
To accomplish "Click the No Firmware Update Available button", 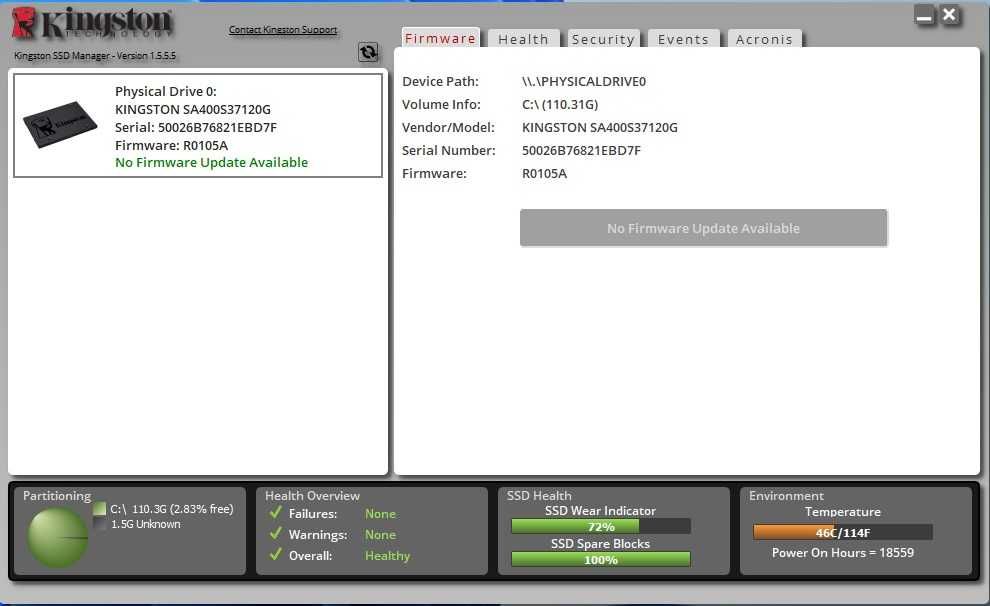I will click(703, 228).
